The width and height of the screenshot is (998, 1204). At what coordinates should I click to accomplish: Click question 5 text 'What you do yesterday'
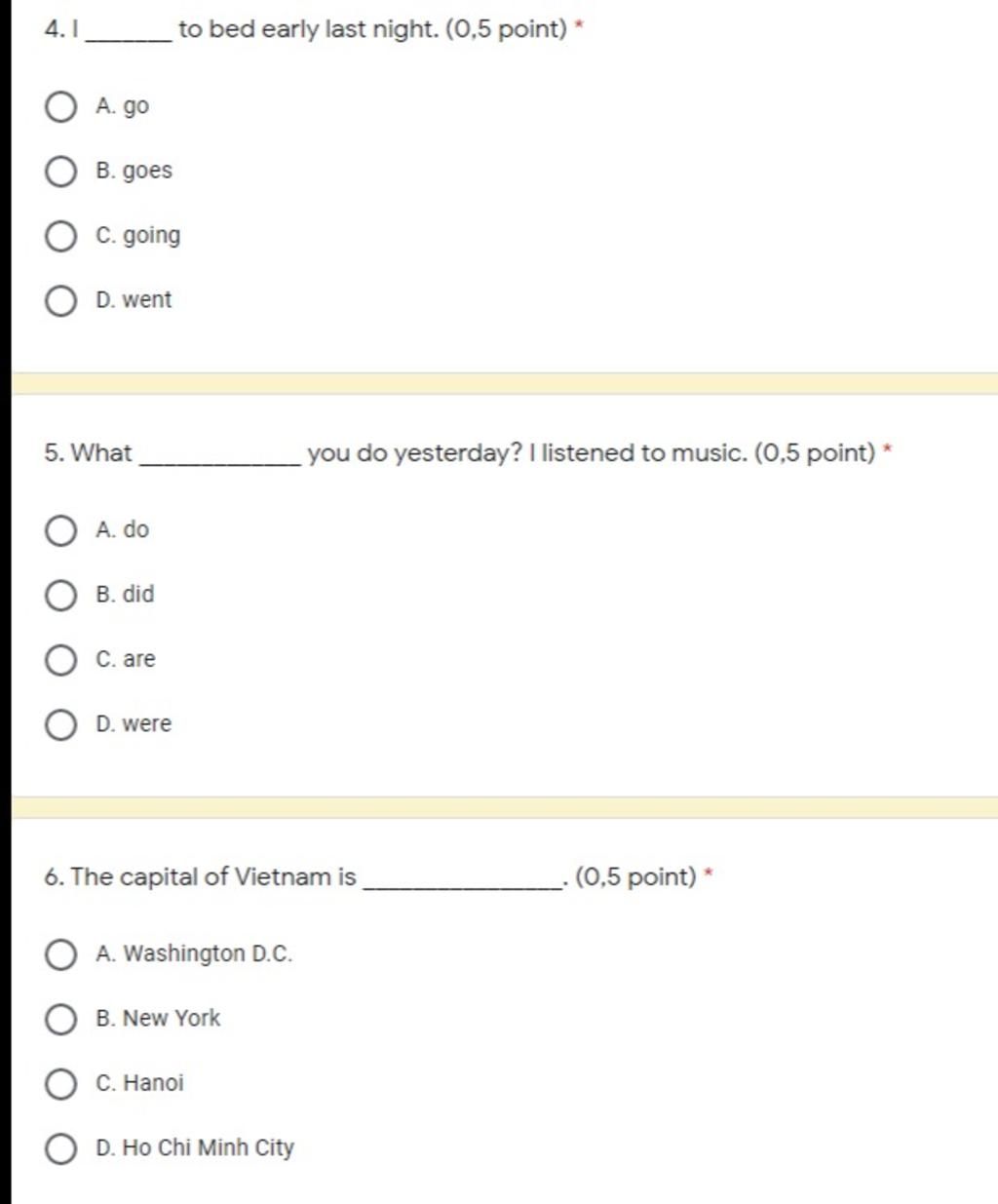click(460, 453)
